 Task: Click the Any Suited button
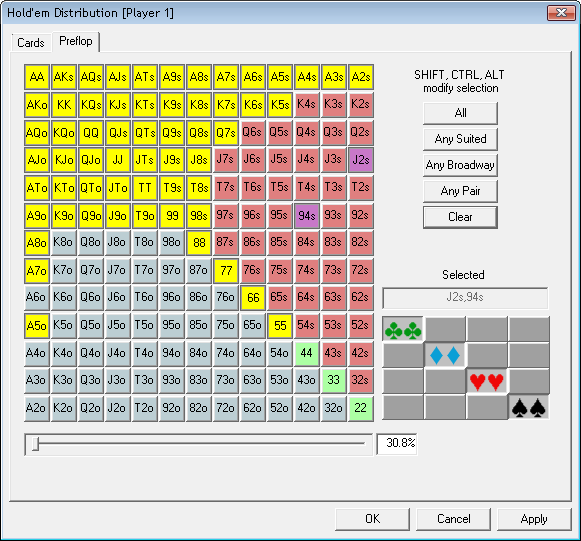coord(460,139)
